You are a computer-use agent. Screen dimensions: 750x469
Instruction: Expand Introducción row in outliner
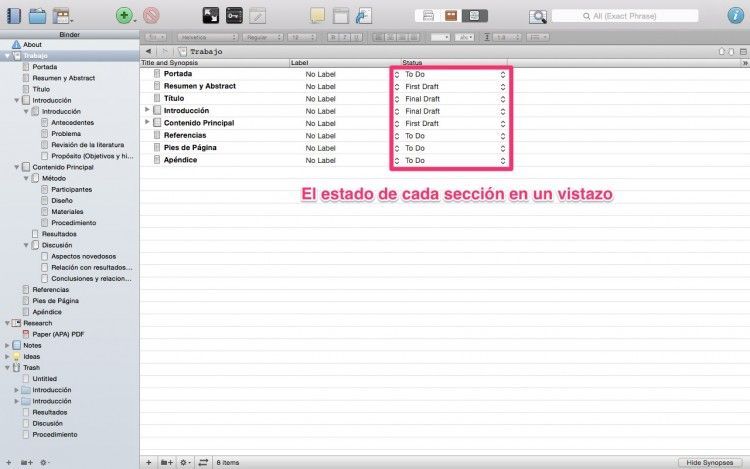coord(147,110)
